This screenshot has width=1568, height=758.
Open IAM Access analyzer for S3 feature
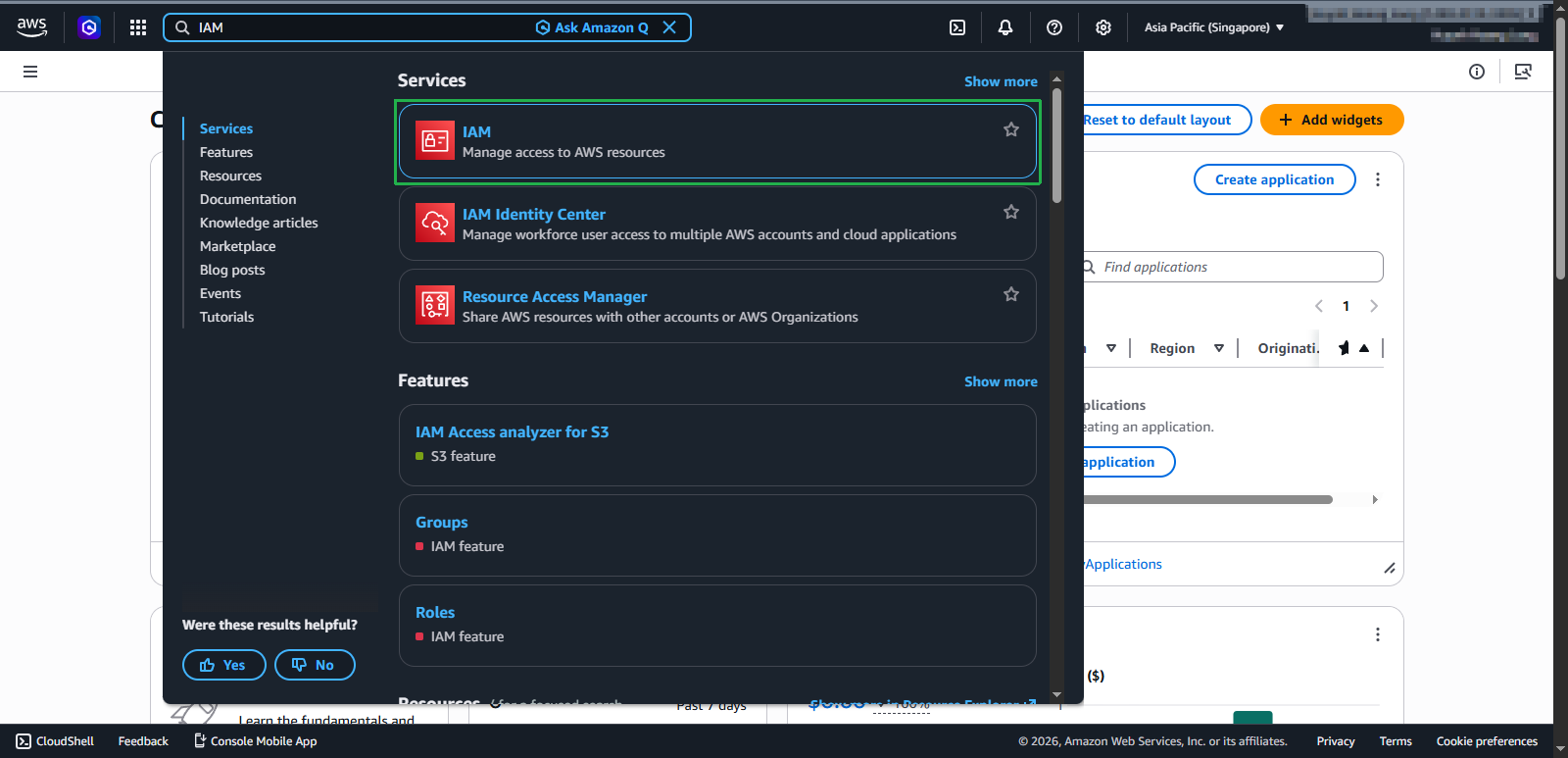pos(512,431)
